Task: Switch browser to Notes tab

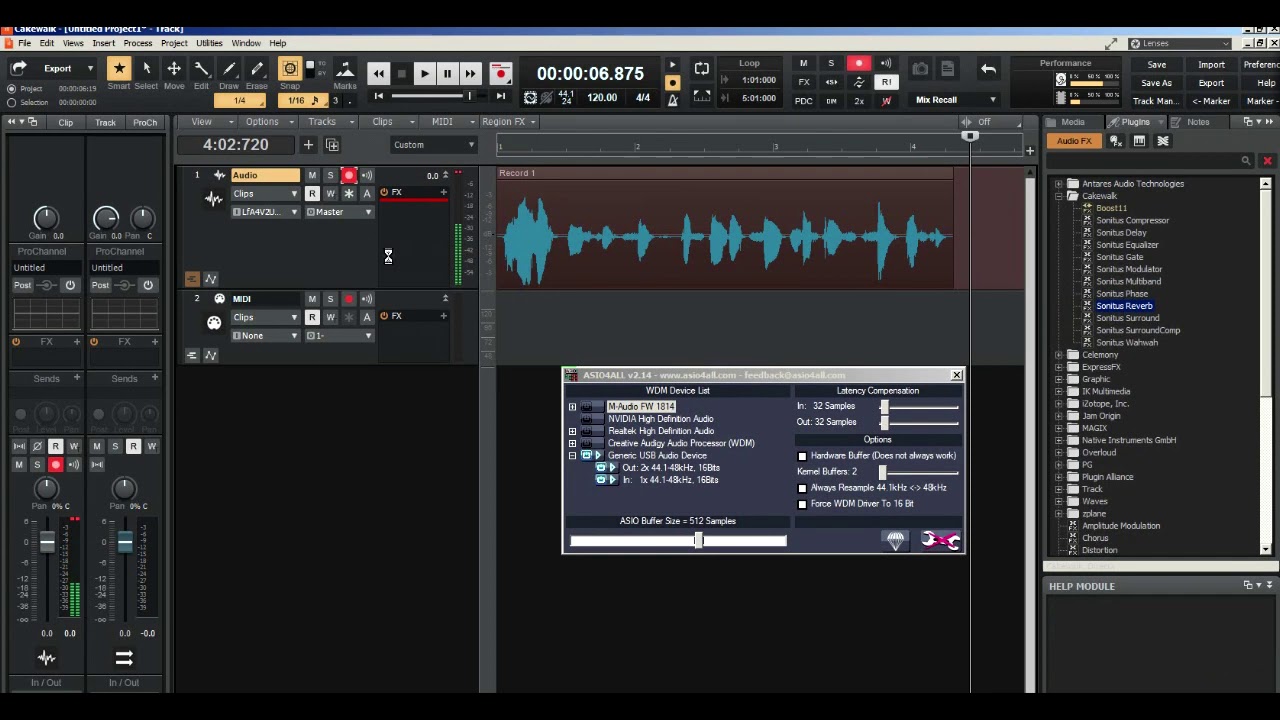Action: pyautogui.click(x=1197, y=122)
